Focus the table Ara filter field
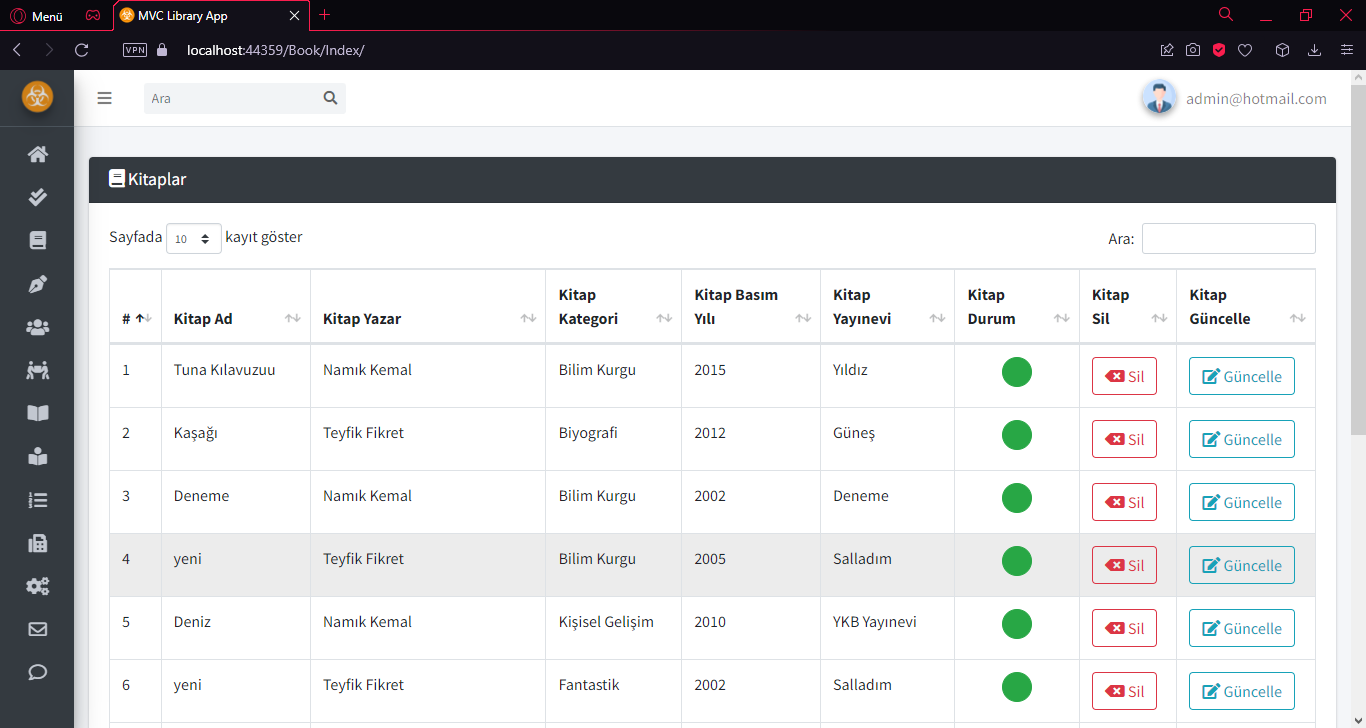Image resolution: width=1366 pixels, height=728 pixels. (1228, 238)
